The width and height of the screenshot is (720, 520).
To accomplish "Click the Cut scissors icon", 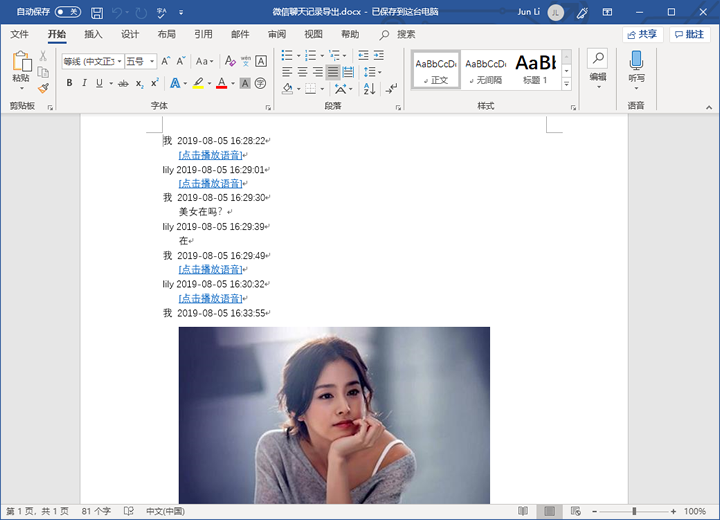I will [43, 56].
